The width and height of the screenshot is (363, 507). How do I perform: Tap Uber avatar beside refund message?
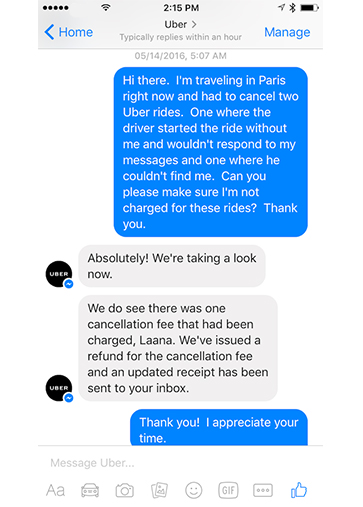[x=59, y=388]
